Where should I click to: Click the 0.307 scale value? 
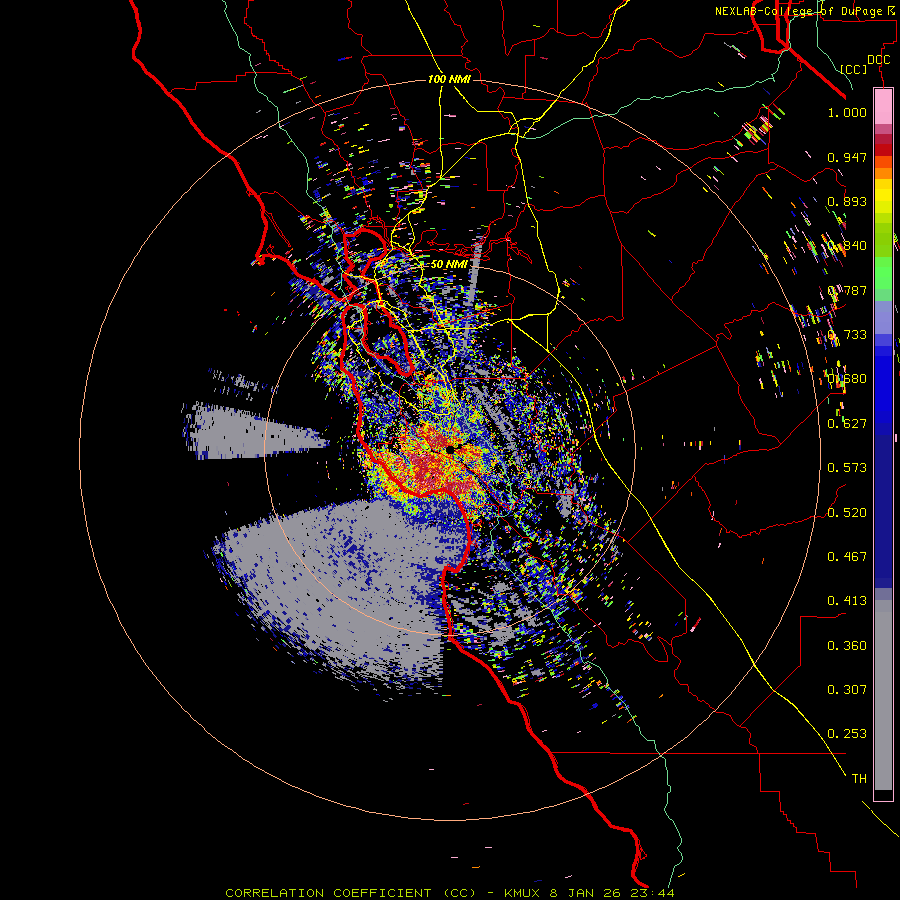(x=847, y=689)
